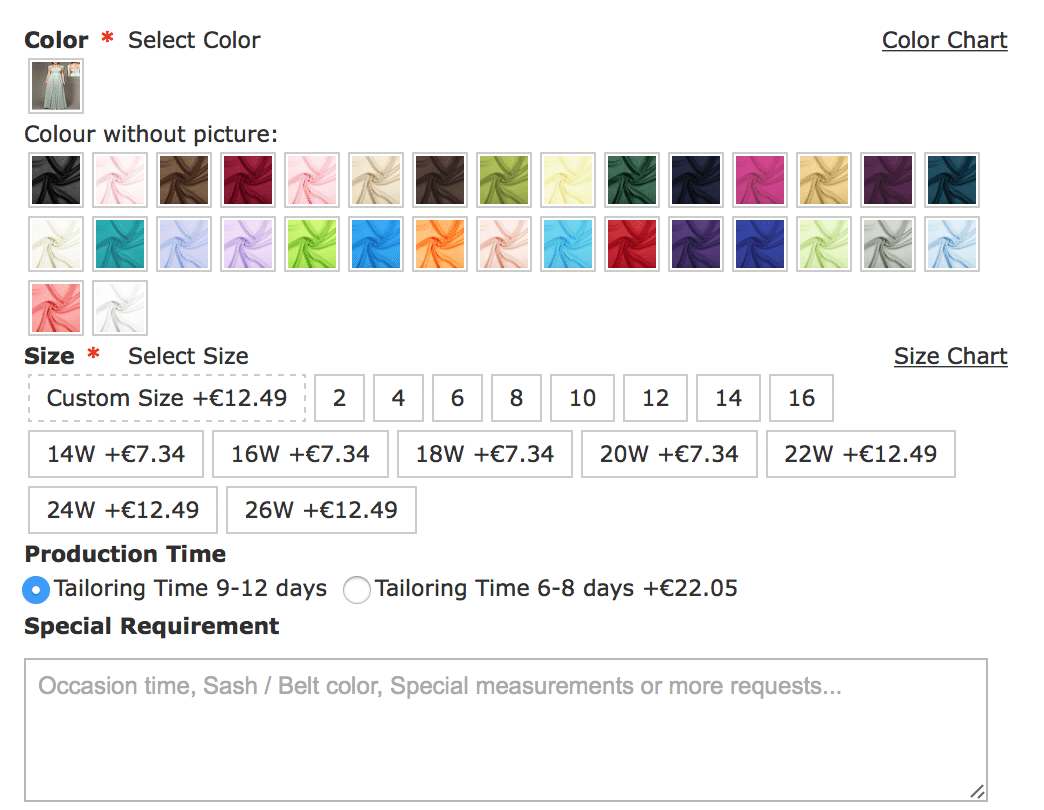This screenshot has width=1044, height=810.
Task: Pick plus size 22W
Action: 860,454
